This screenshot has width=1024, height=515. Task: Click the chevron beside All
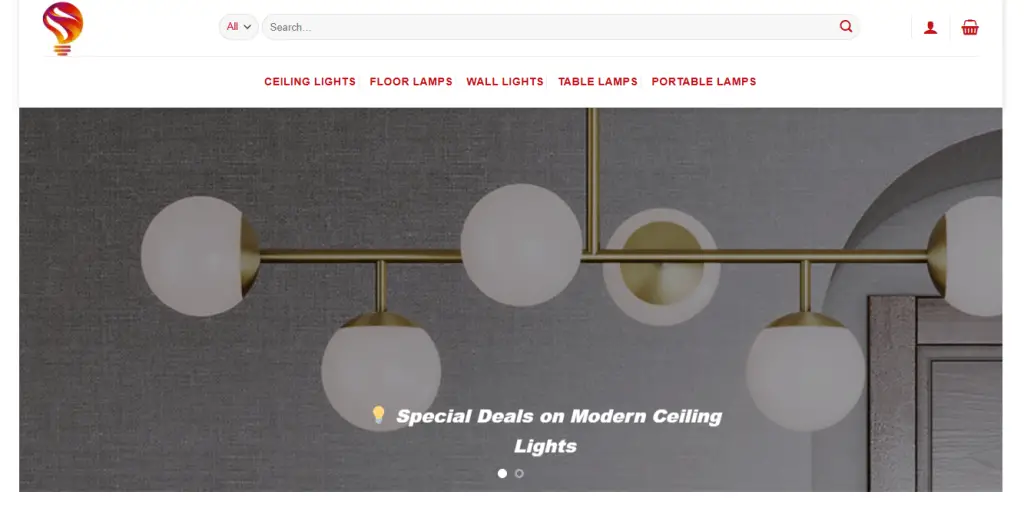point(248,27)
